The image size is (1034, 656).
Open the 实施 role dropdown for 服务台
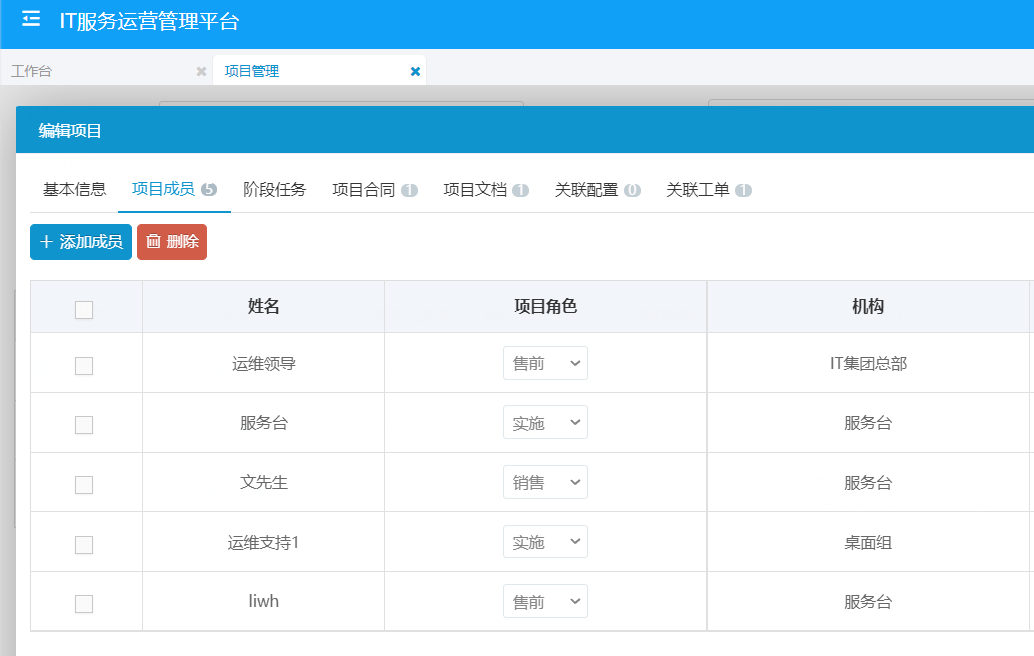(x=545, y=422)
